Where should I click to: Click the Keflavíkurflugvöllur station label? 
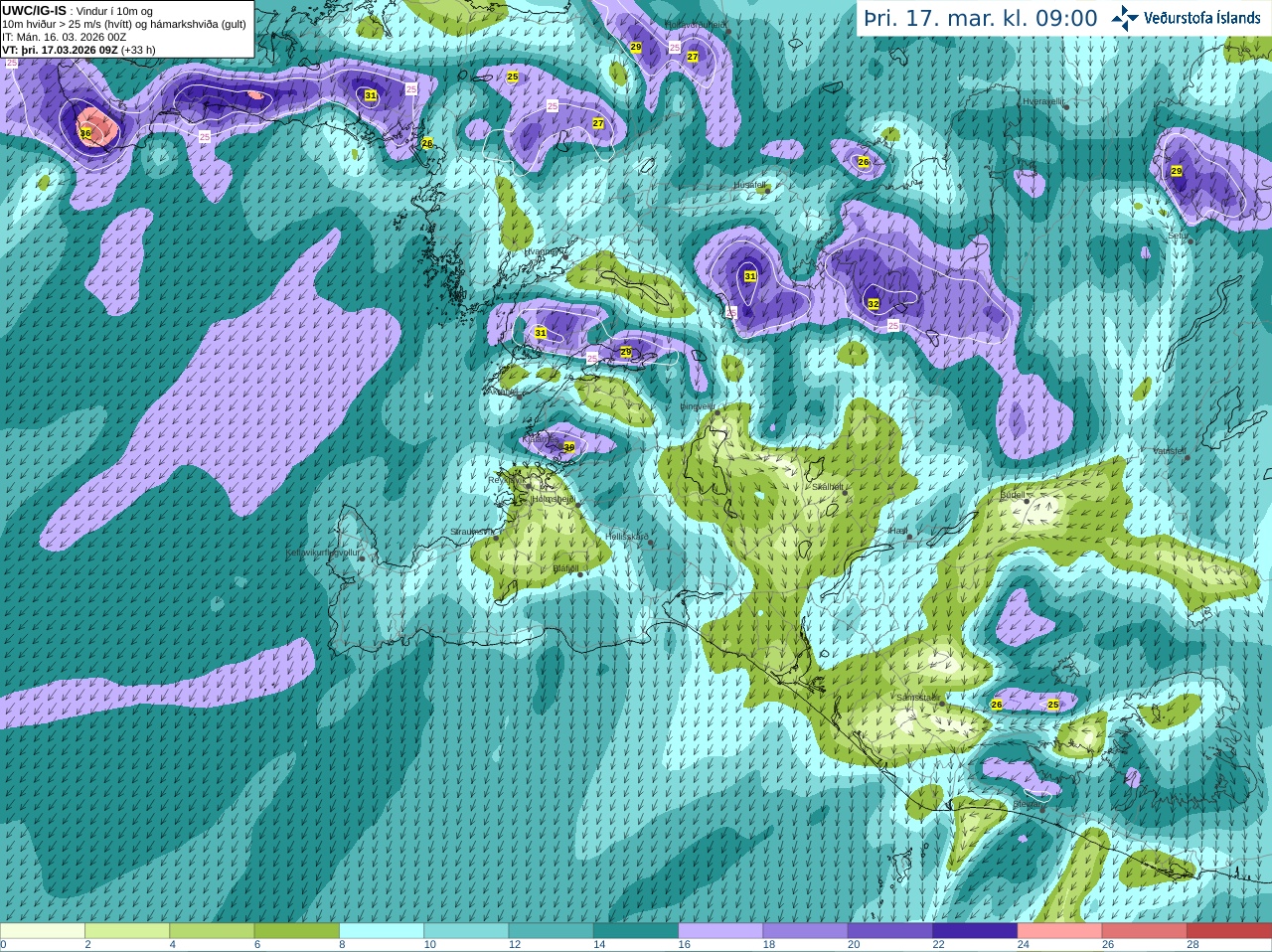[323, 553]
